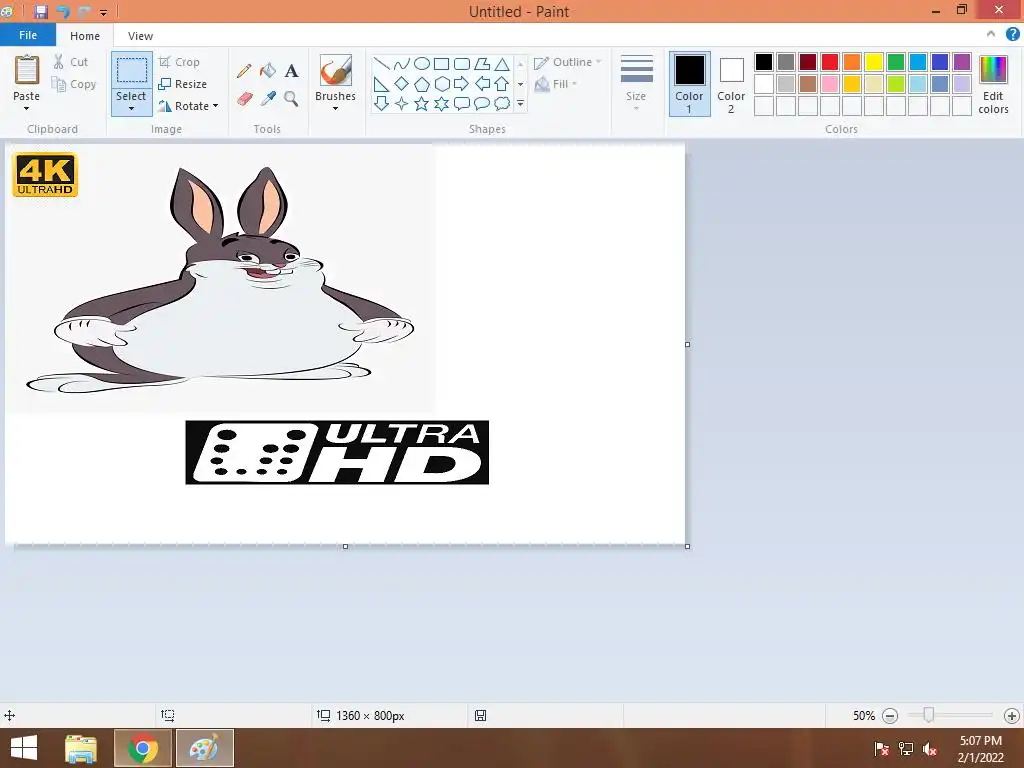Viewport: 1024px width, 768px height.
Task: Pick the purple color swatch
Action: pyautogui.click(x=962, y=62)
